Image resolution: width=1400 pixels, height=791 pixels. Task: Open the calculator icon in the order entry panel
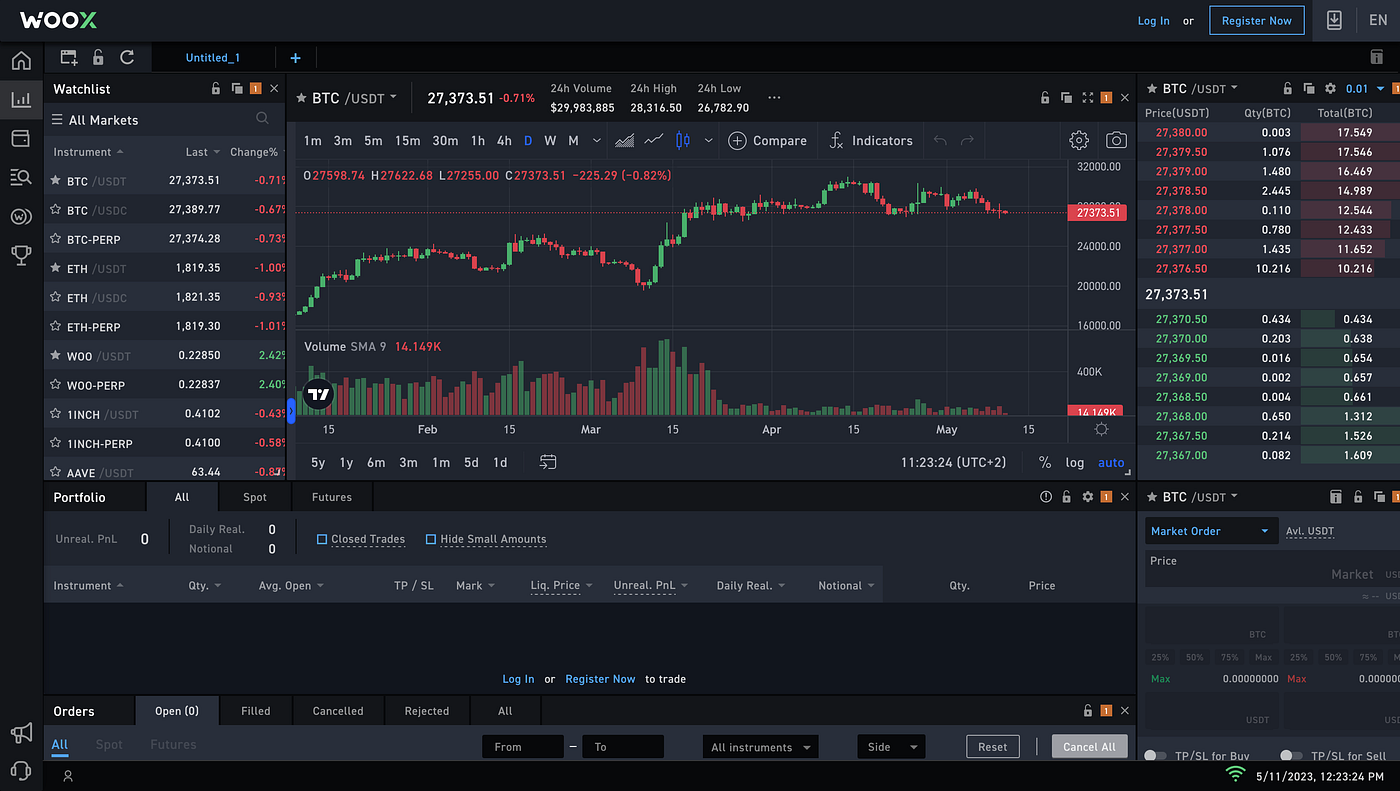tap(1335, 497)
